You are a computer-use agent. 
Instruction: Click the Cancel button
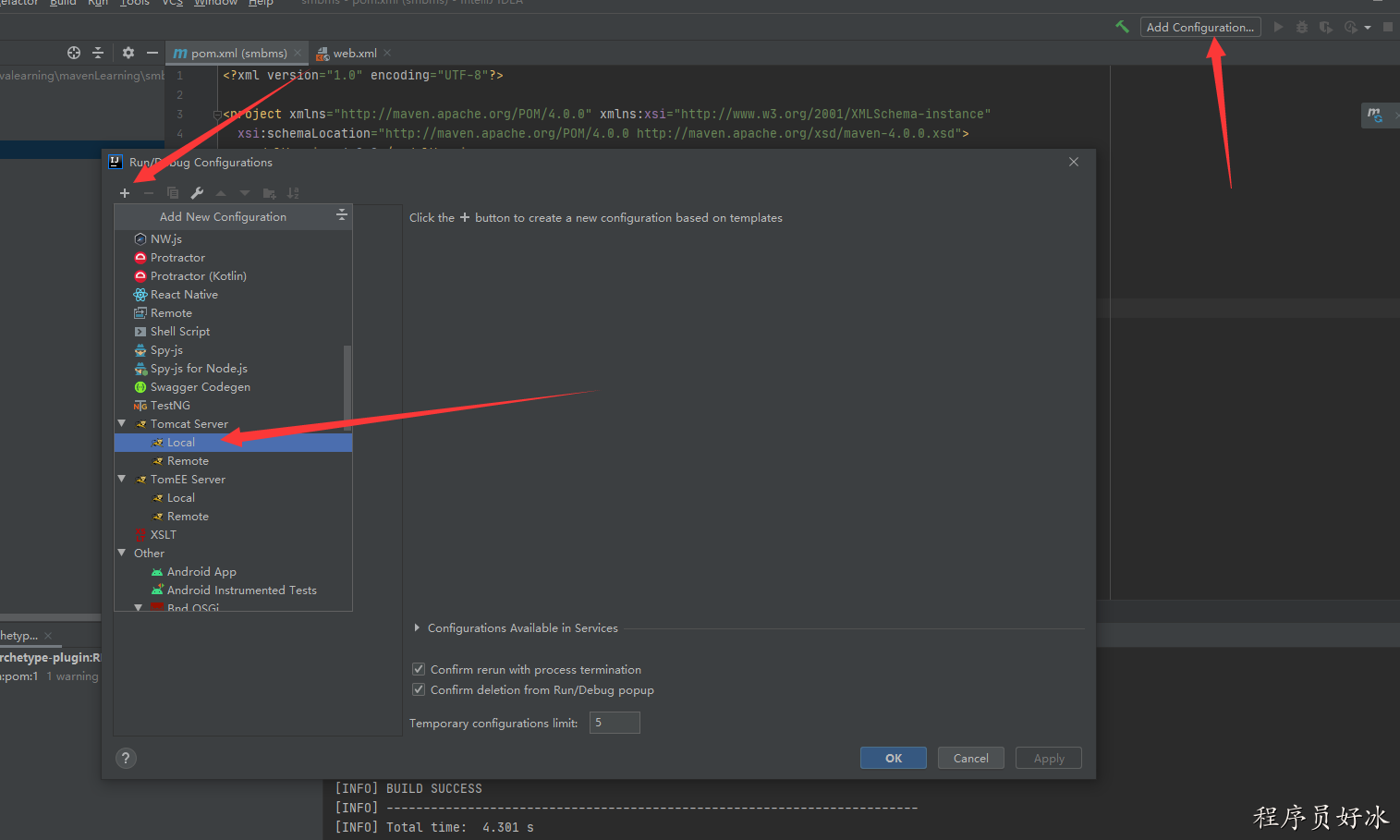tap(971, 758)
